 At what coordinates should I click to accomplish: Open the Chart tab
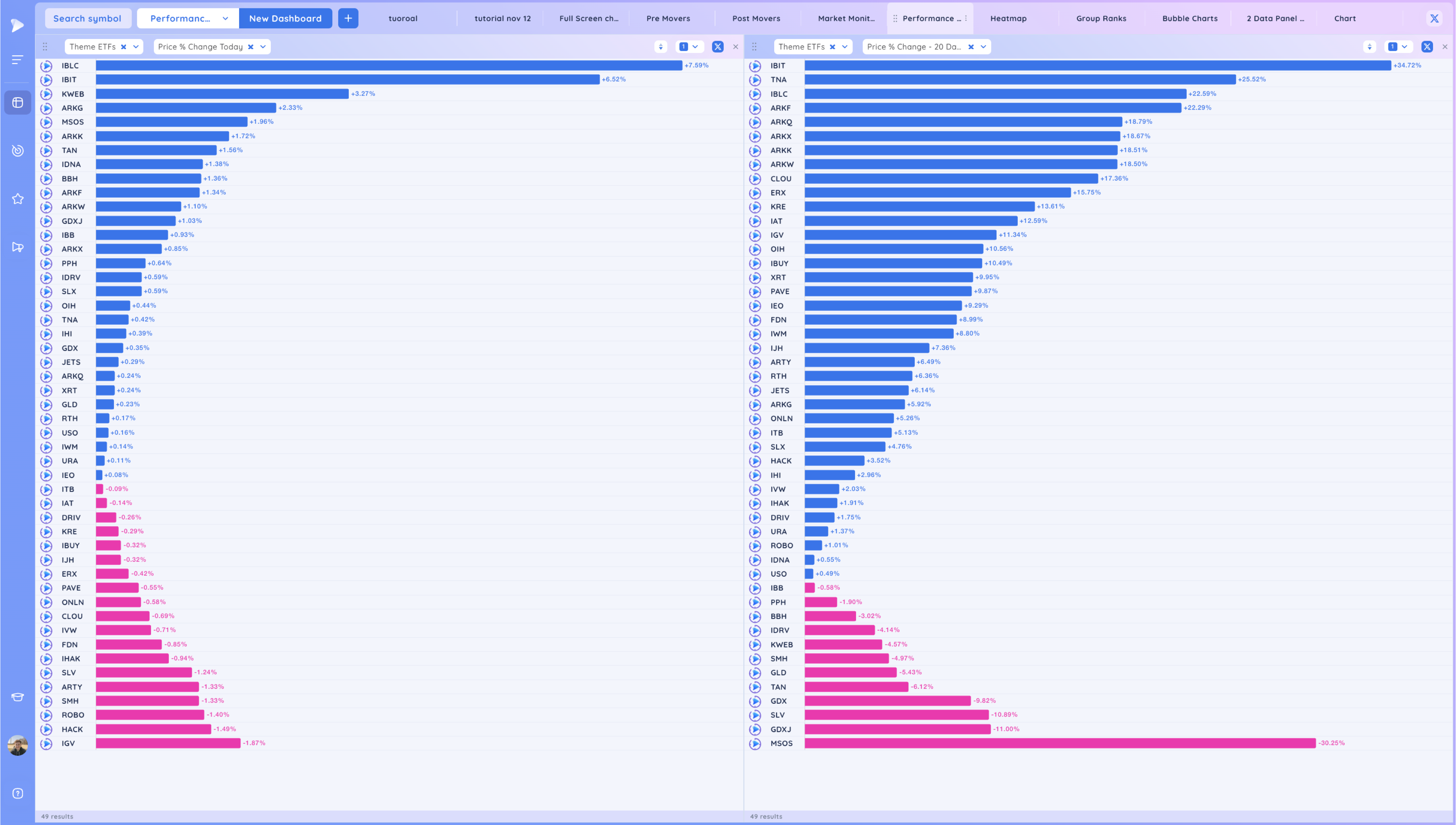[x=1345, y=18]
